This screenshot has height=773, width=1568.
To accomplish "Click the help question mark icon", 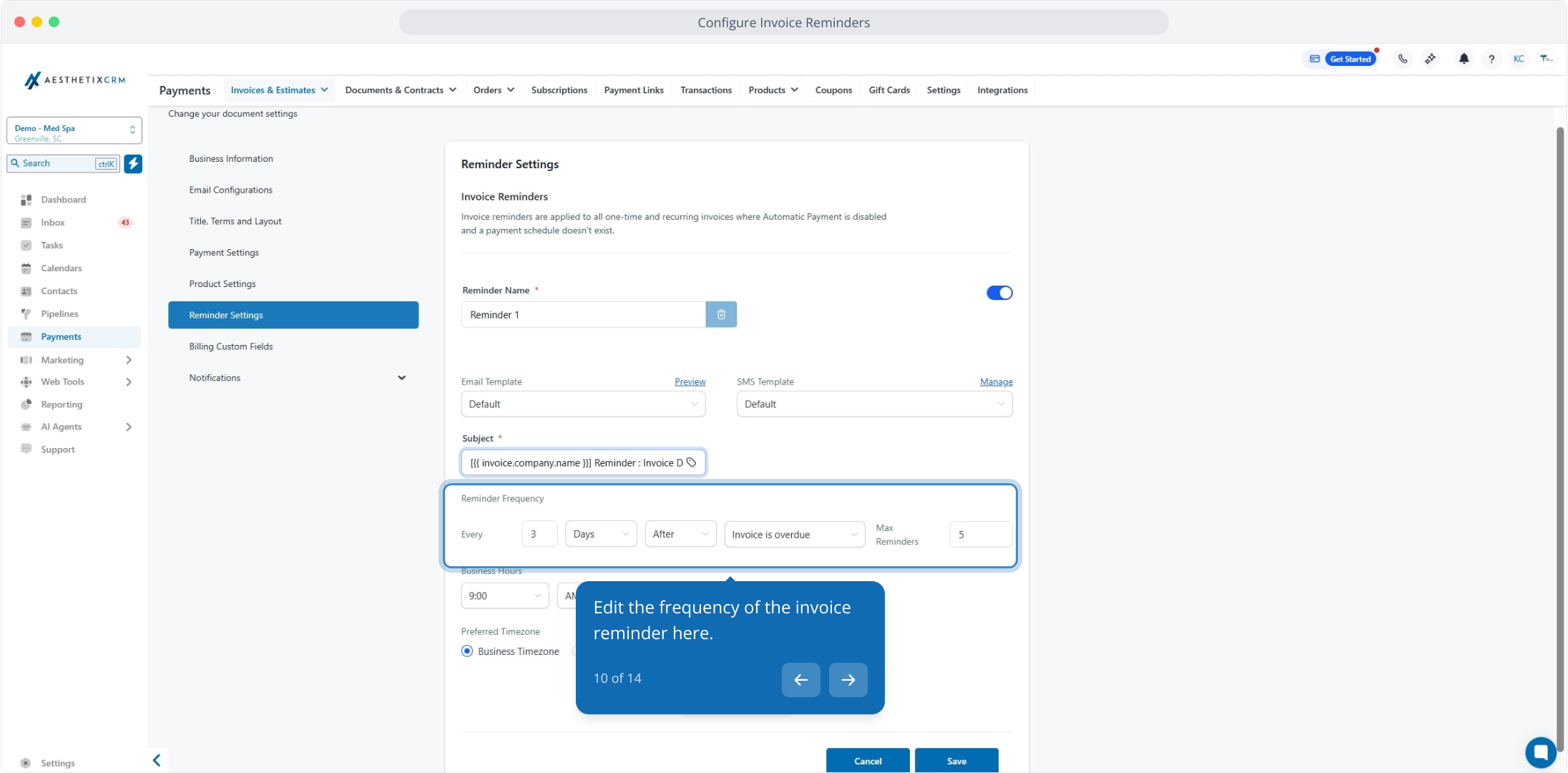I will pyautogui.click(x=1491, y=59).
